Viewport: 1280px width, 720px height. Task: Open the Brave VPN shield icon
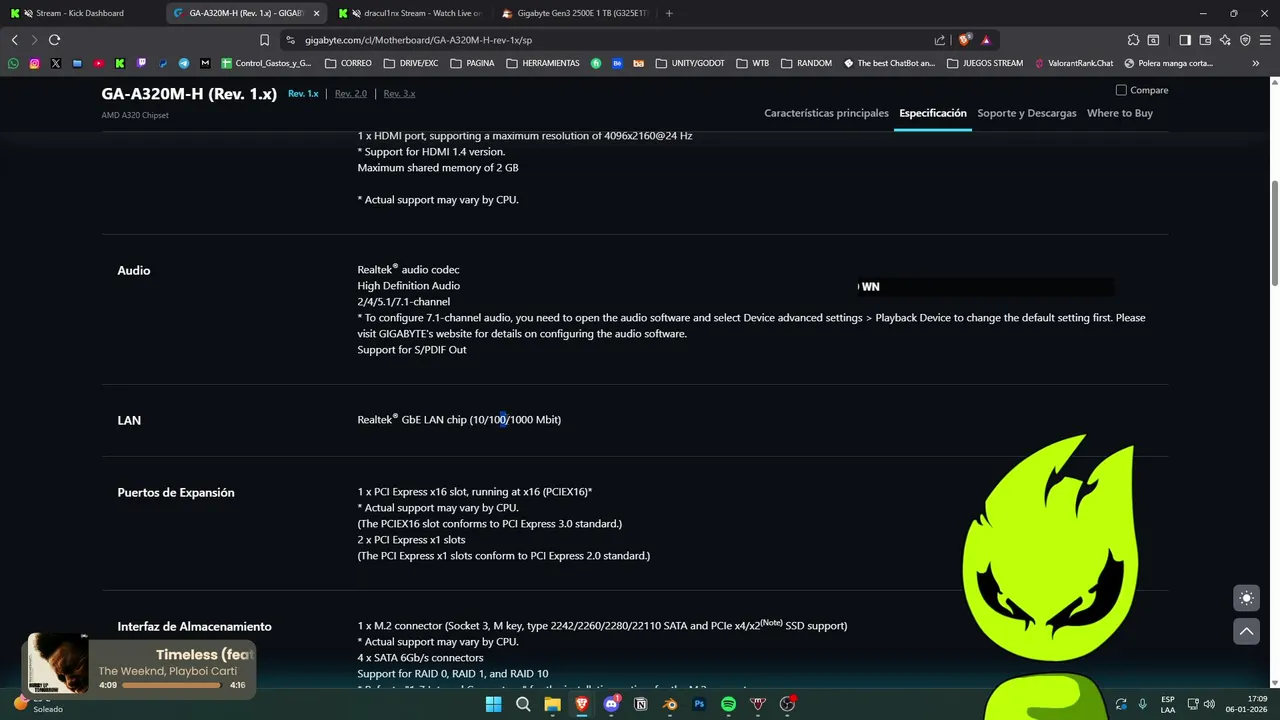pos(1245,40)
